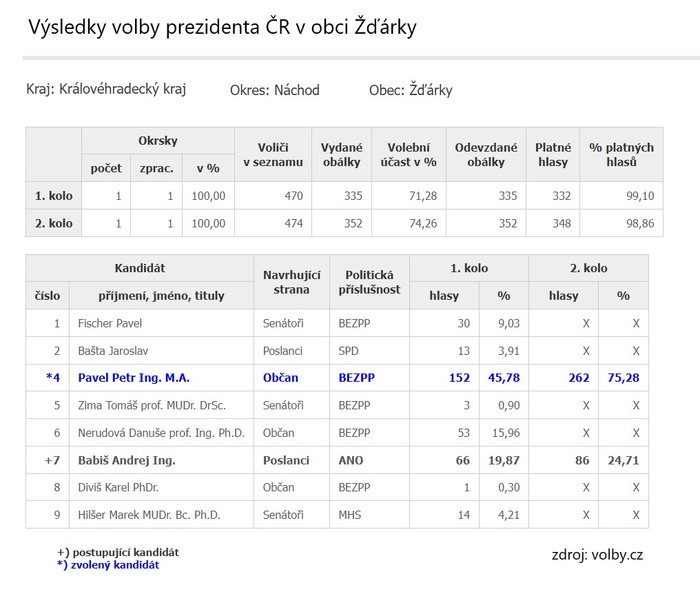Click the zvolený kandidát legend entry
The image size is (700, 594).
click(x=108, y=565)
